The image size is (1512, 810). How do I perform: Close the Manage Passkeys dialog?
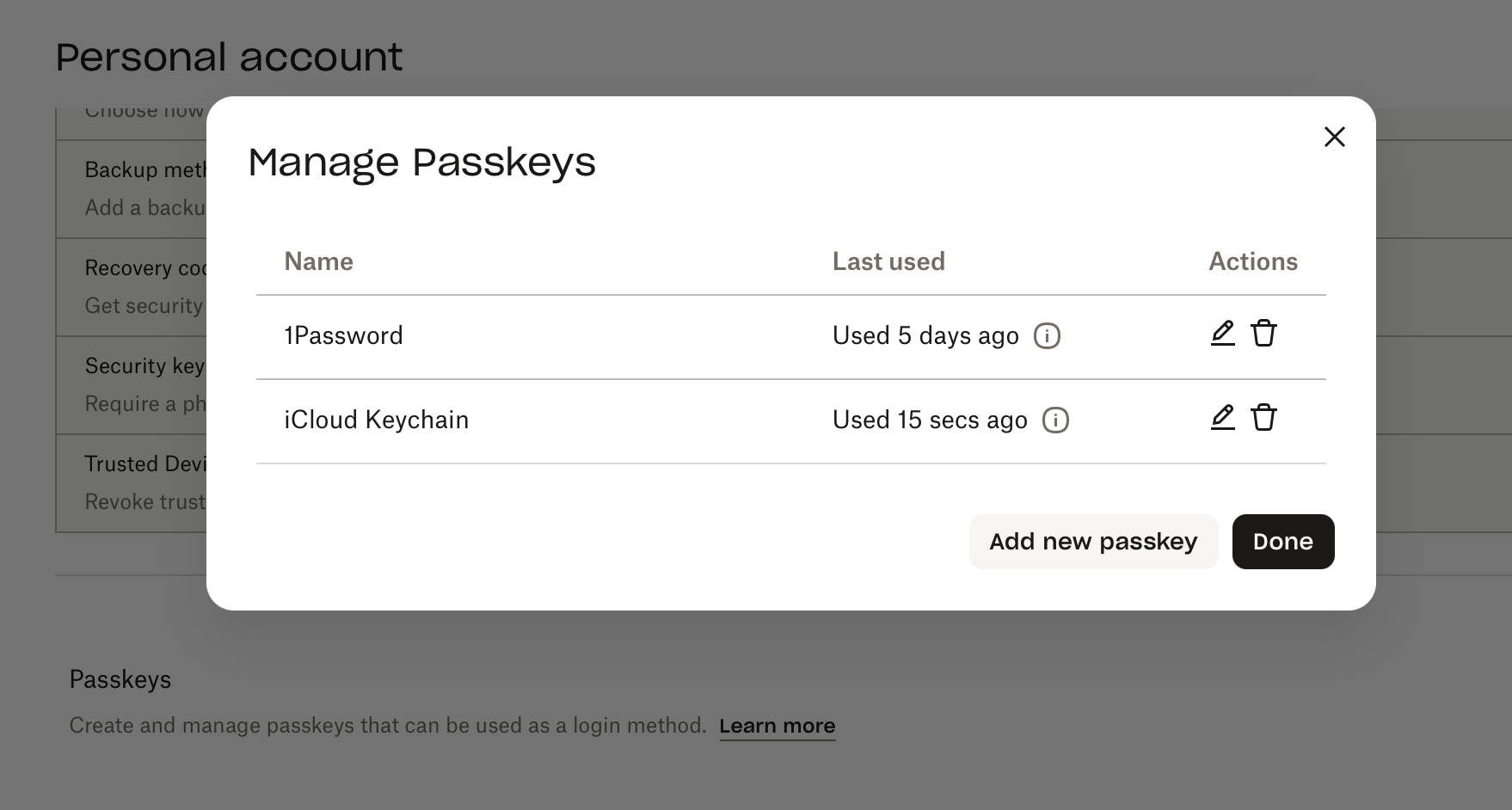[1334, 137]
